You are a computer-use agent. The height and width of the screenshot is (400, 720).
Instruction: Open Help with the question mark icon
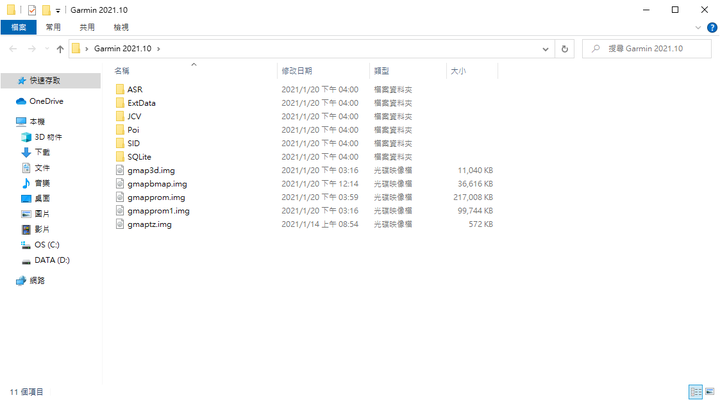(712, 28)
